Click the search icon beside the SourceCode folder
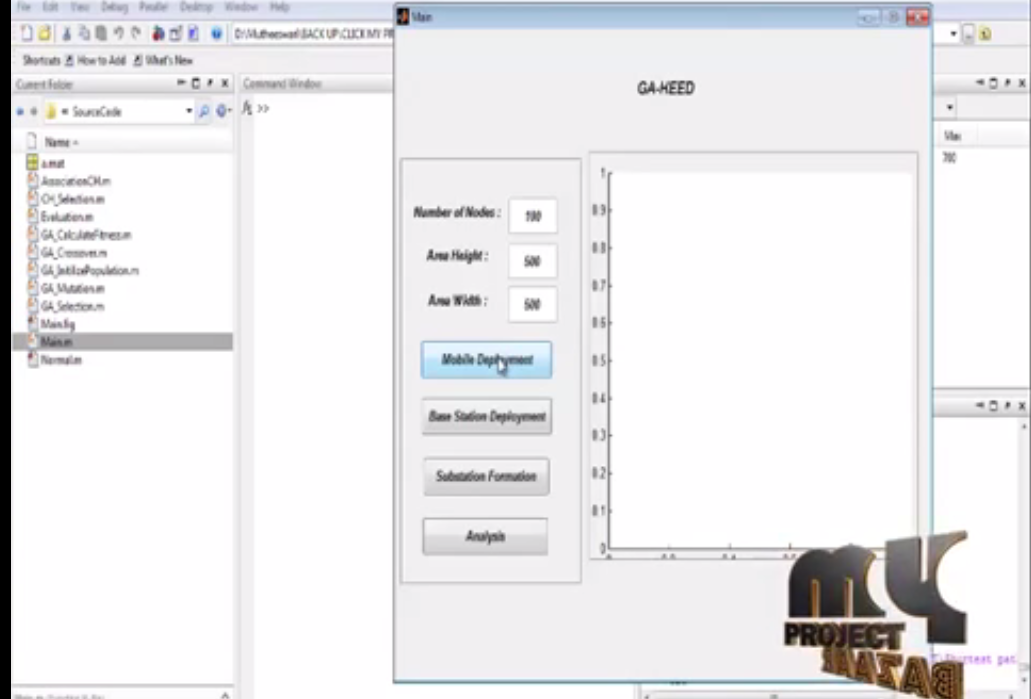 pos(204,111)
